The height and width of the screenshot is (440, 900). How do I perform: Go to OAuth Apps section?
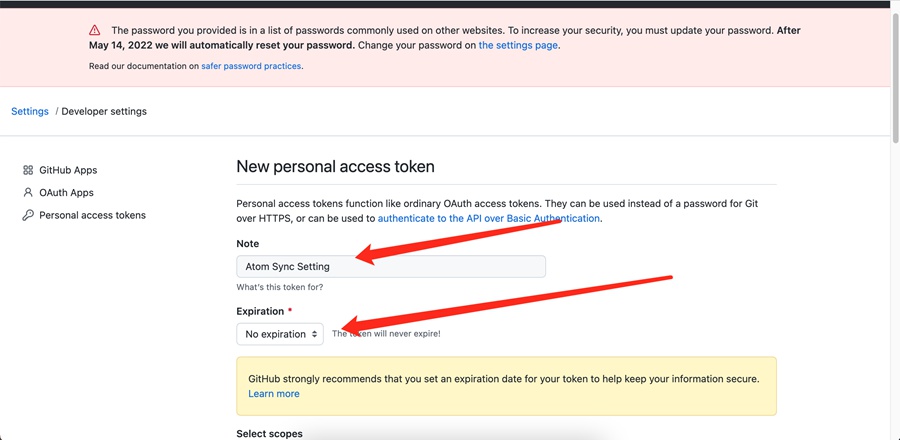tap(66, 192)
